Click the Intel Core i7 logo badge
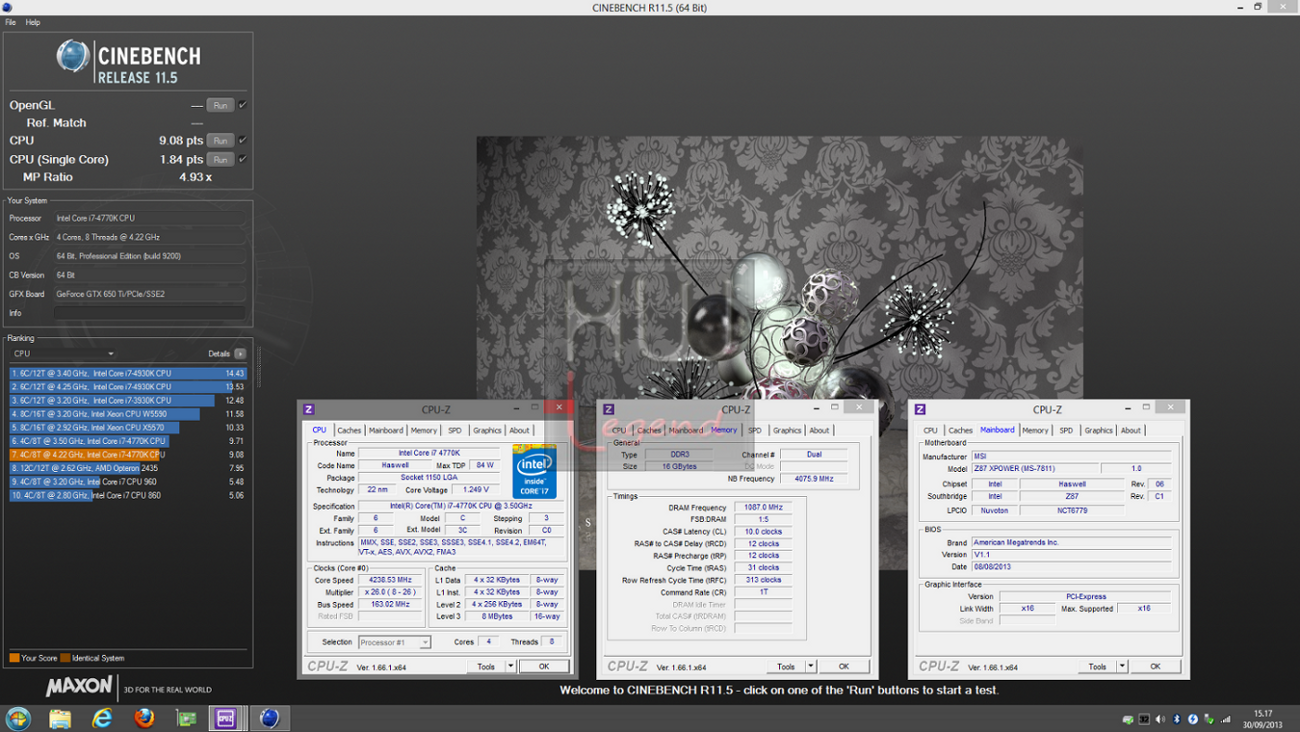This screenshot has width=1300, height=732. pos(534,472)
